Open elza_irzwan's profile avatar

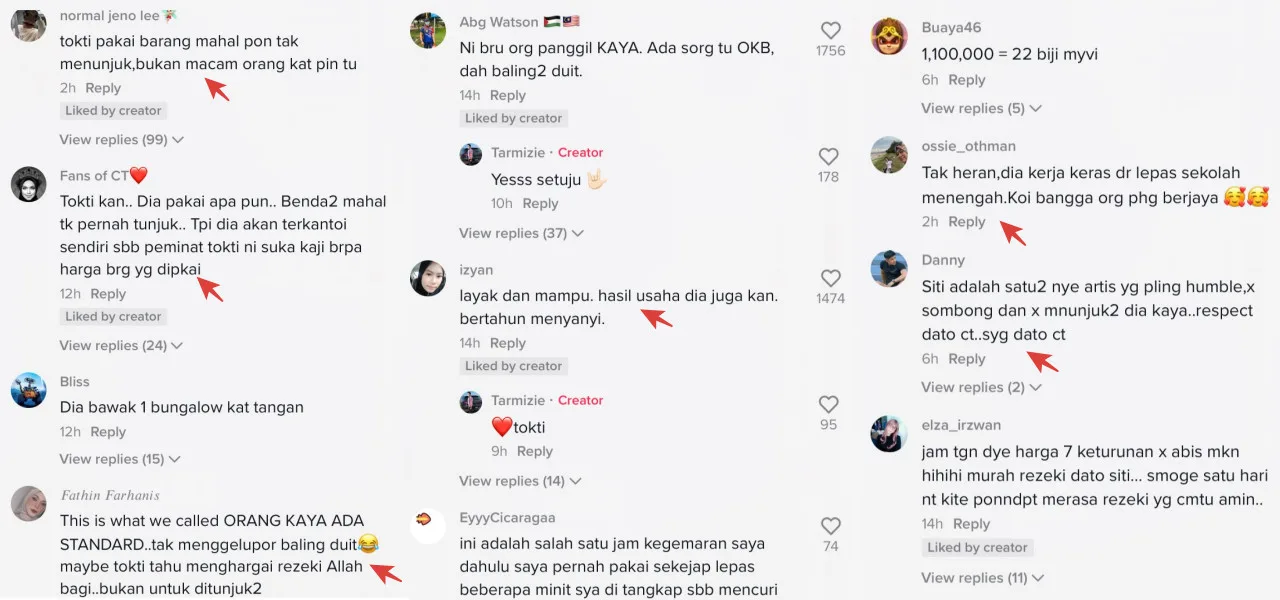tap(889, 434)
